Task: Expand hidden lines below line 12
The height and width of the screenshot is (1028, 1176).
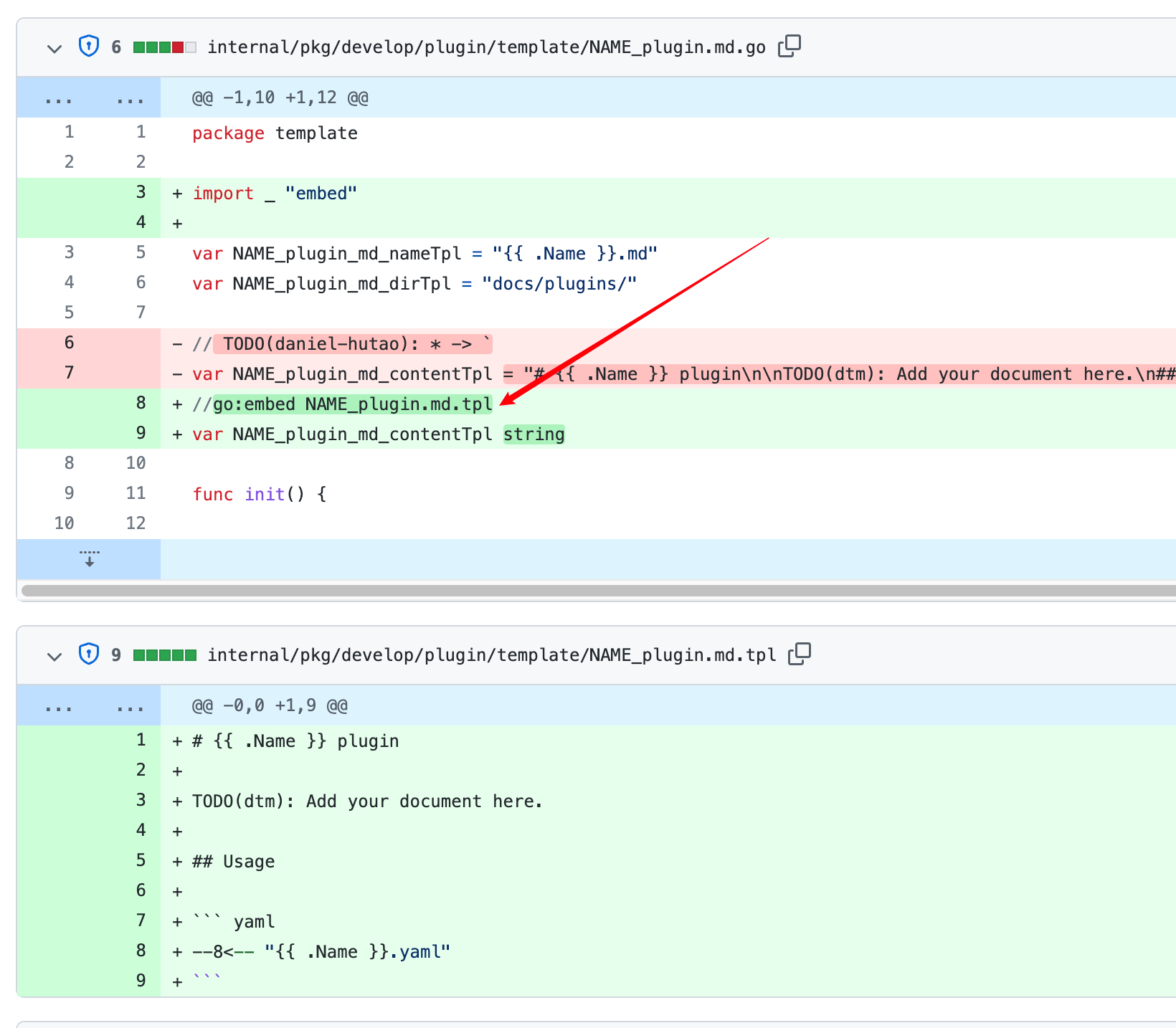Action: (x=89, y=559)
